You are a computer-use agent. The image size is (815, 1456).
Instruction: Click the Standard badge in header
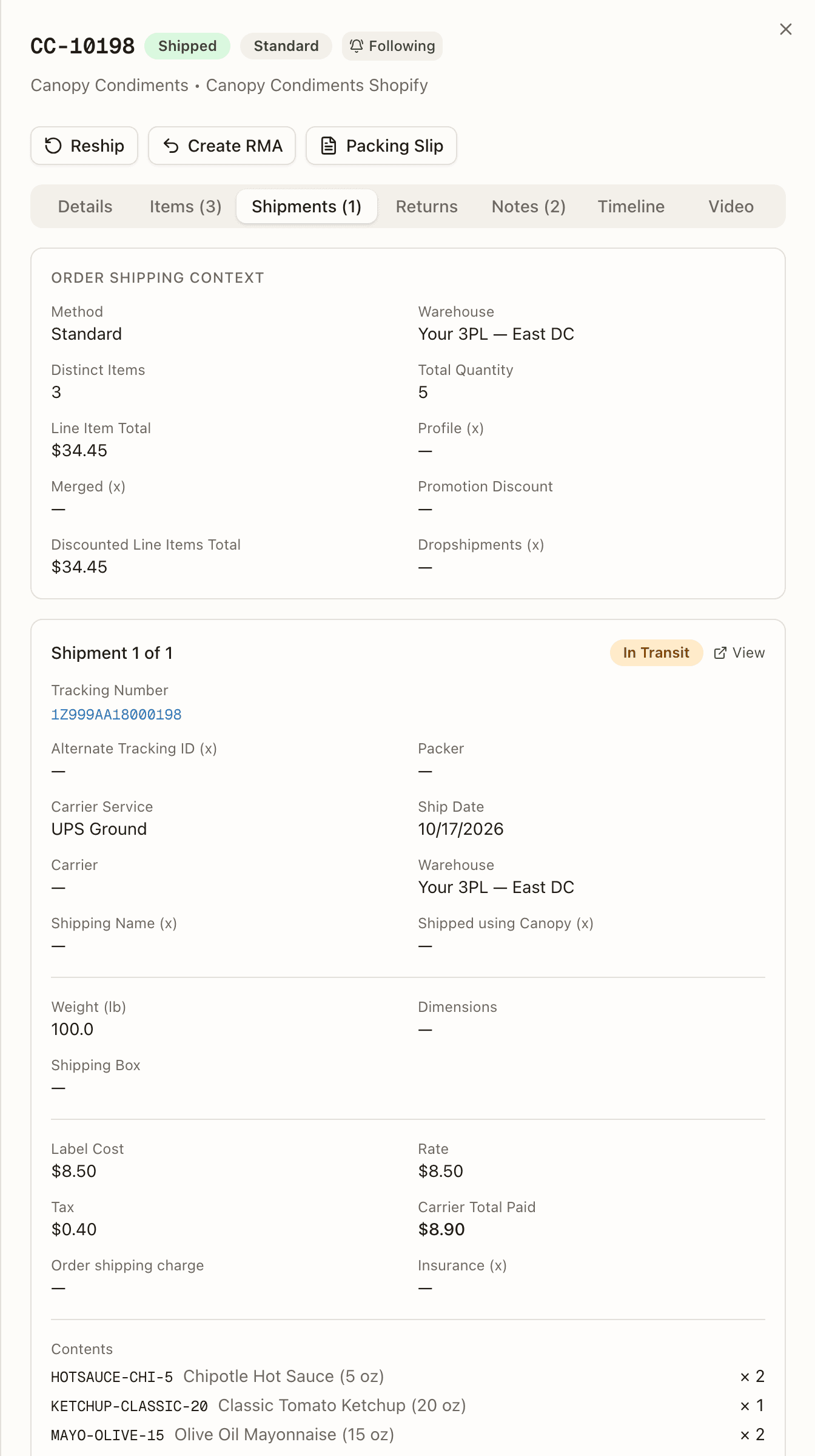click(286, 46)
